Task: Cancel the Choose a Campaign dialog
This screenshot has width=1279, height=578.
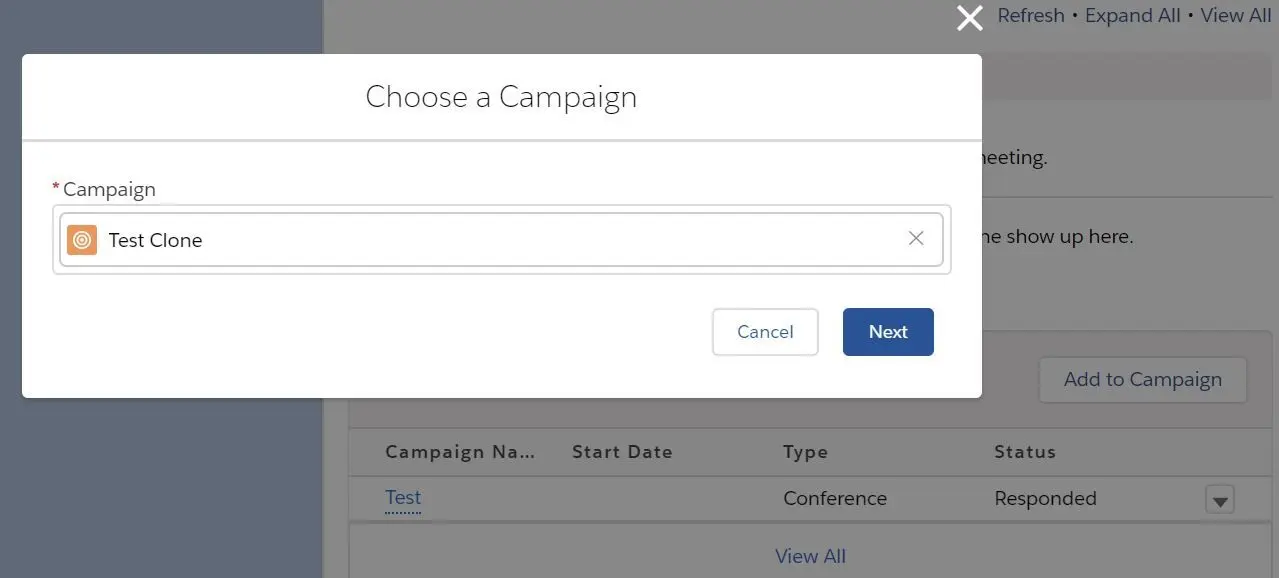Action: pyautogui.click(x=765, y=332)
